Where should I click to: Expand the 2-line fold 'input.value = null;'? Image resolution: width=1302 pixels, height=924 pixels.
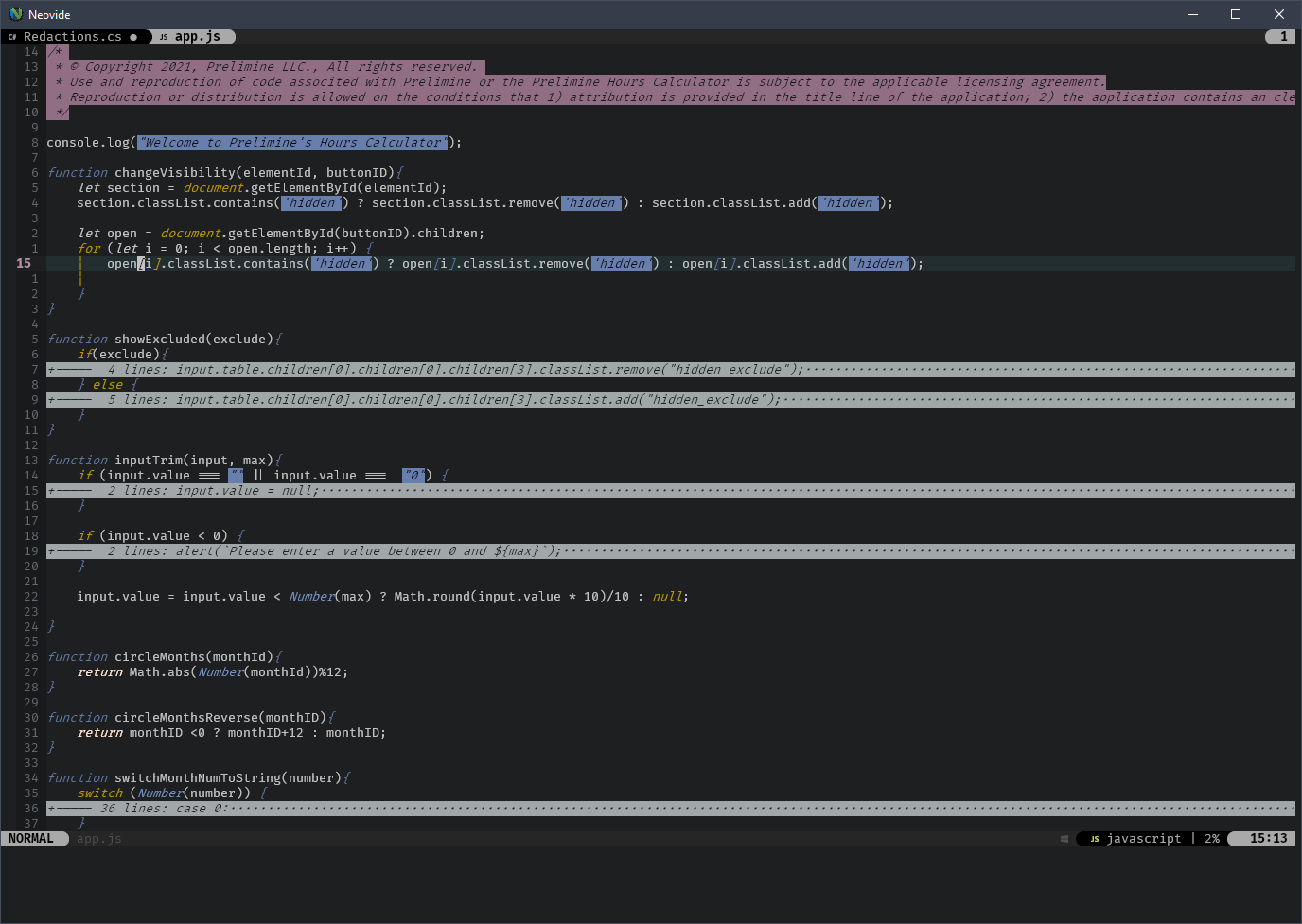pos(671,491)
